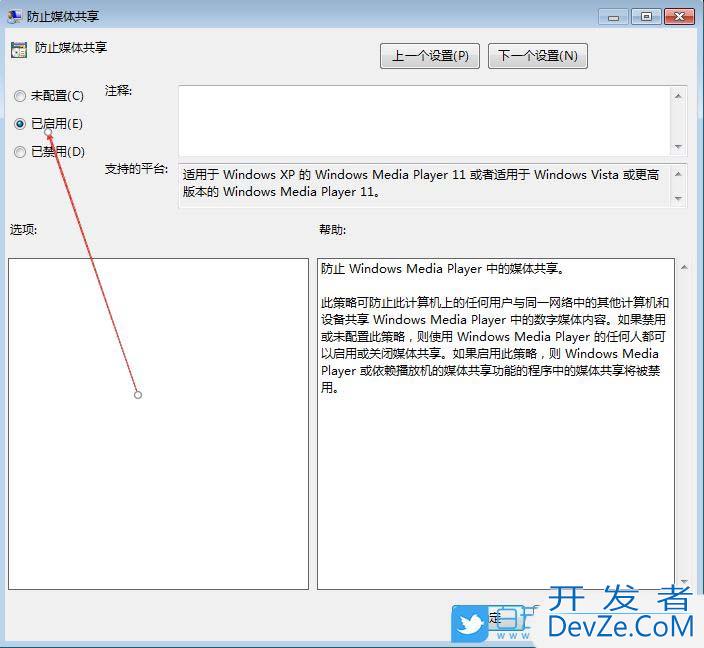The image size is (704, 648).
Task: Click the policy icon beside 防止媒体共享 heading
Action: point(19,49)
